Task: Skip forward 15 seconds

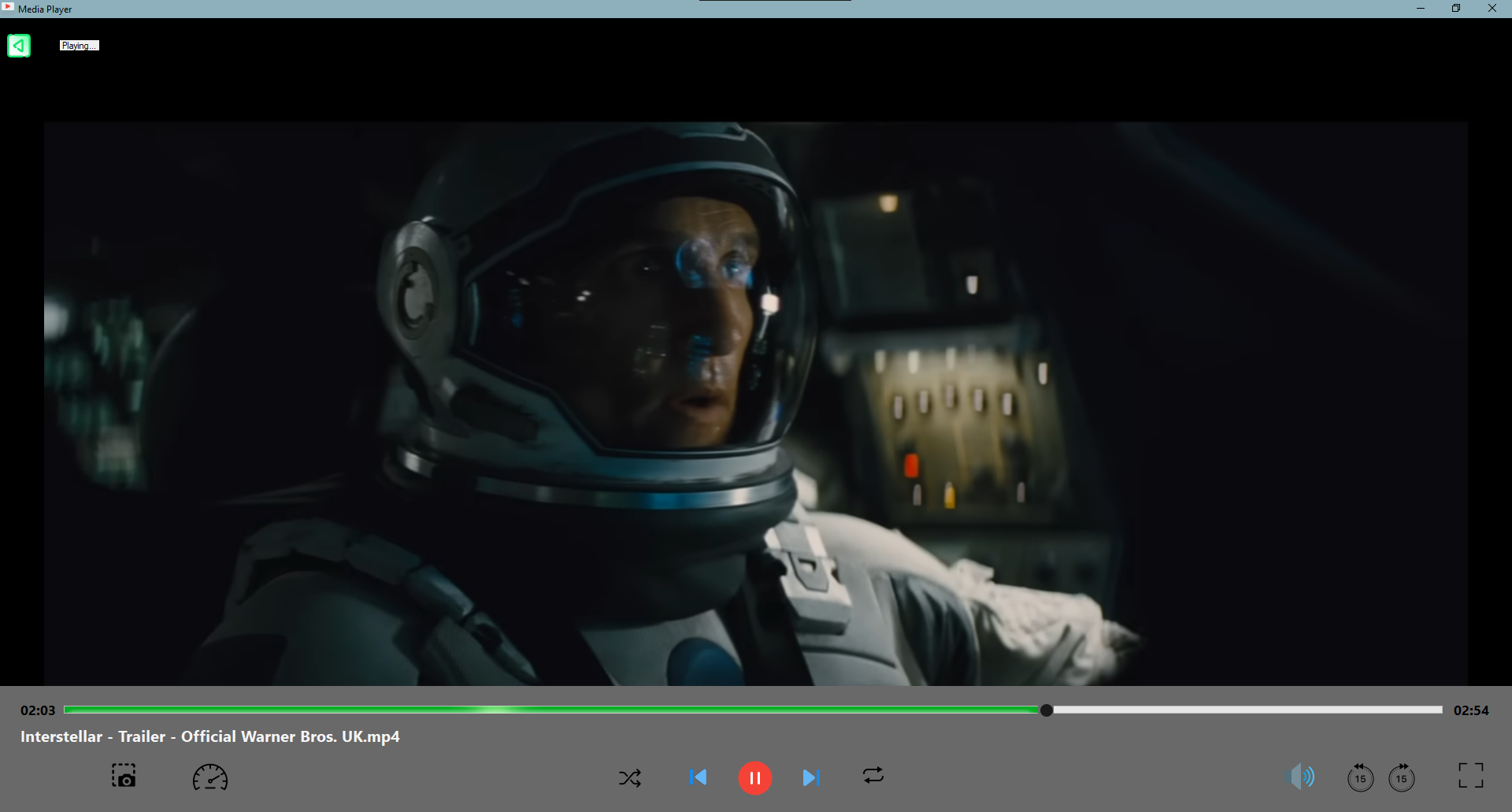Action: [1402, 777]
